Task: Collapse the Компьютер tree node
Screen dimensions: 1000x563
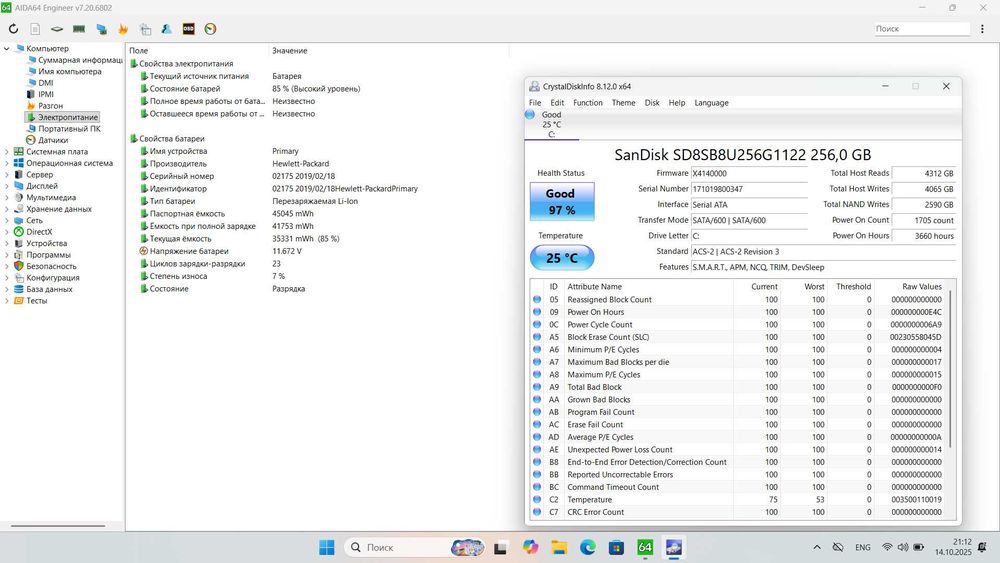Action: coord(6,48)
